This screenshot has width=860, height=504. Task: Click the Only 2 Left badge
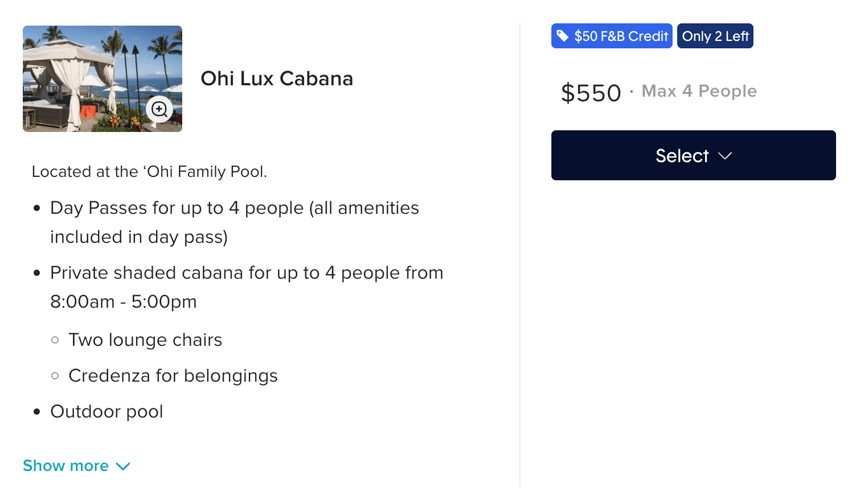[715, 36]
